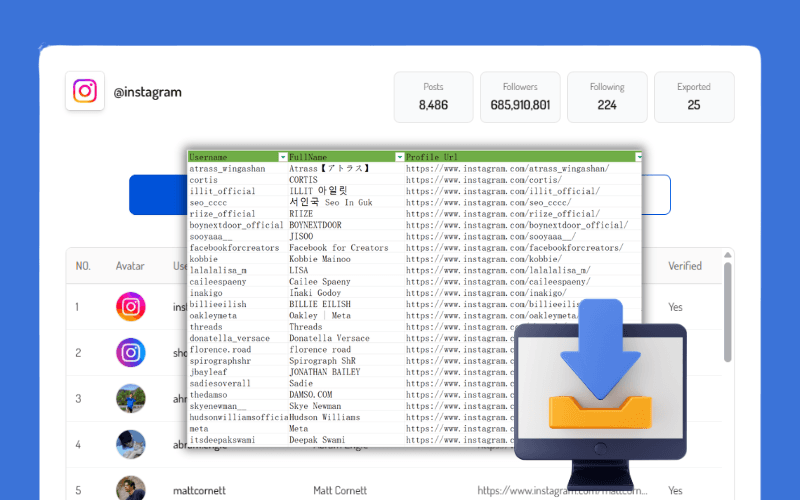The height and width of the screenshot is (500, 800).
Task: Open the cortis profile URL in spreadsheet
Action: pos(484,180)
